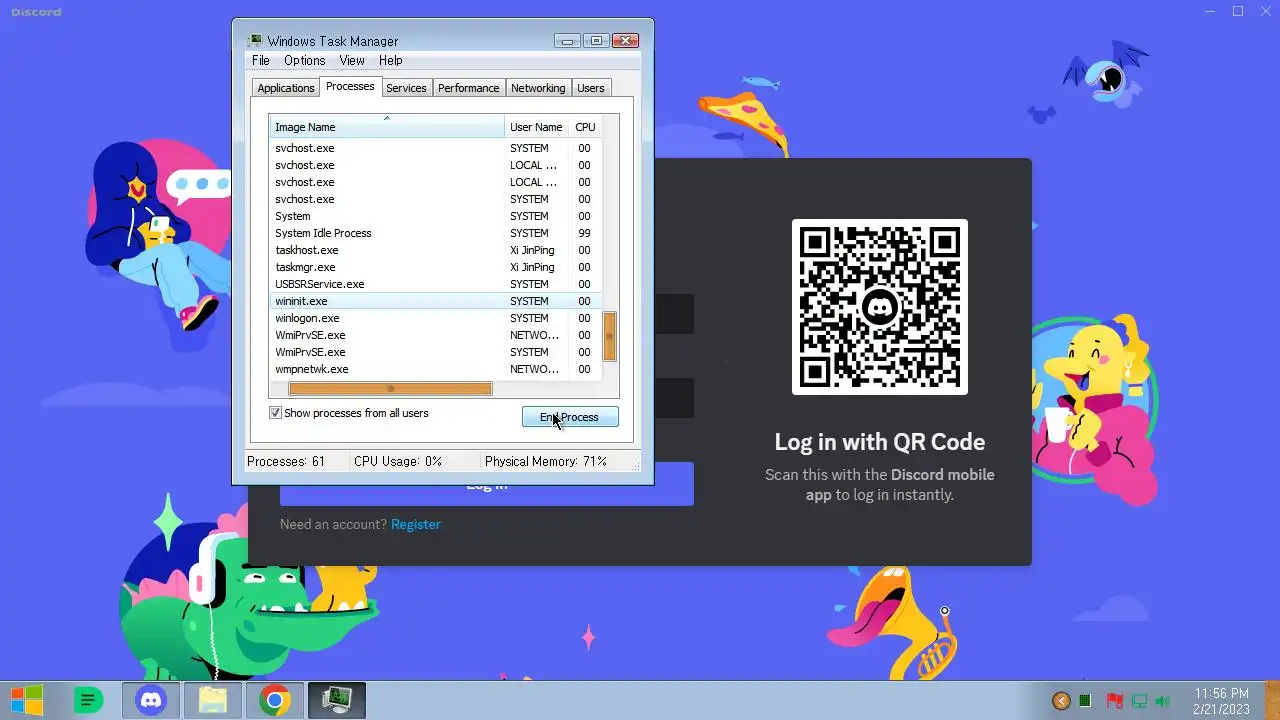Click the End Process button
Viewport: 1280px width, 720px height.
(x=570, y=417)
